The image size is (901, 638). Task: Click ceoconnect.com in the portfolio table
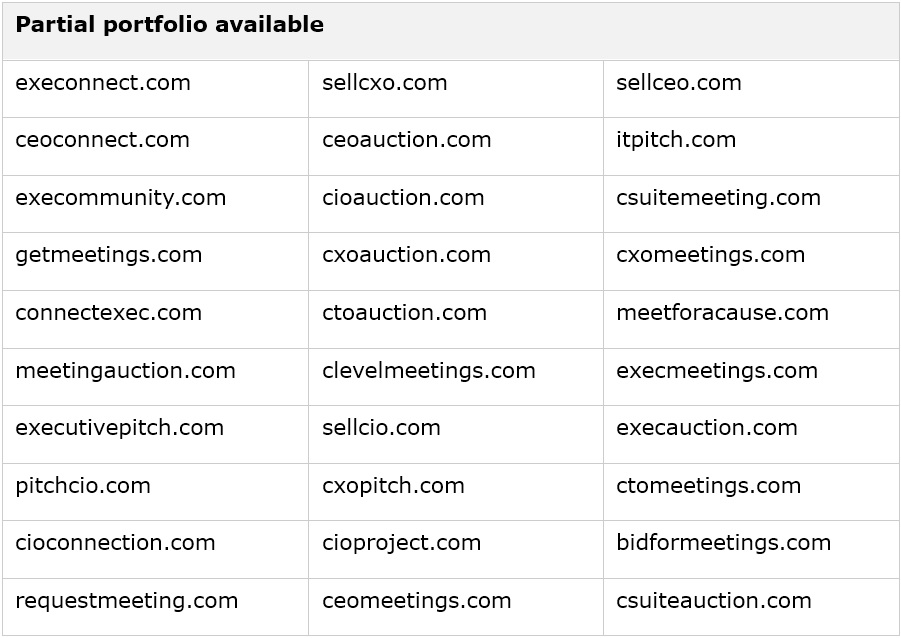102,140
